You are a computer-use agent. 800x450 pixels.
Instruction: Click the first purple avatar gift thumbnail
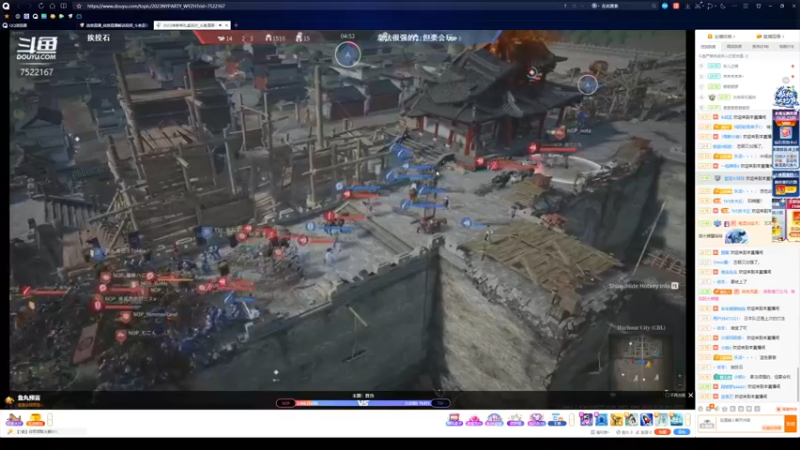tap(586, 419)
